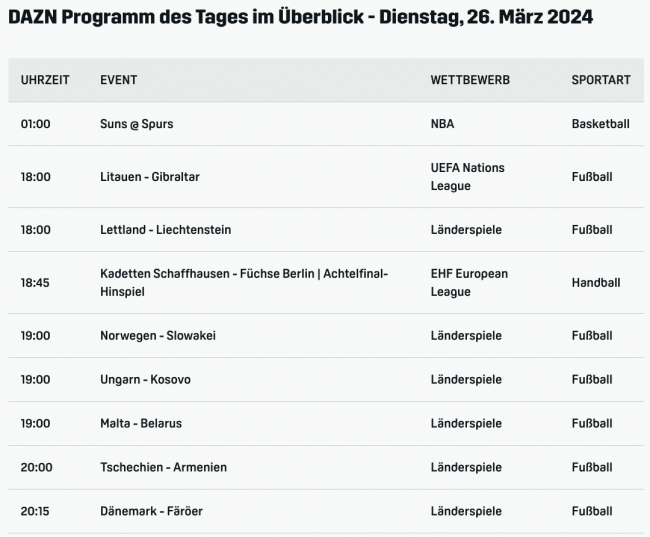Select the Handball sport label
This screenshot has height=537, width=650.
pyautogui.click(x=596, y=283)
